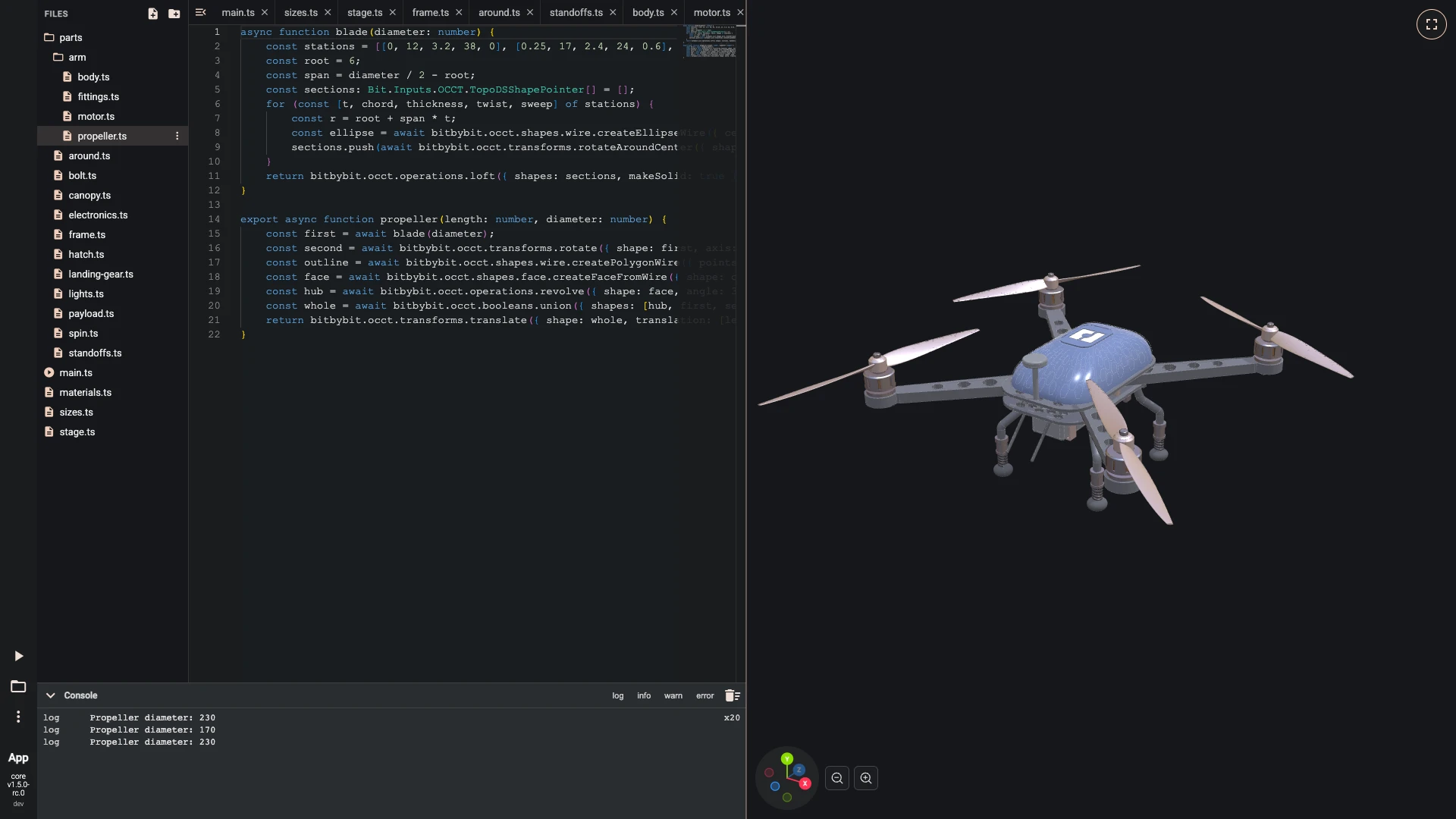Switch to the main.ts tab
The image size is (1456, 819).
238,12
